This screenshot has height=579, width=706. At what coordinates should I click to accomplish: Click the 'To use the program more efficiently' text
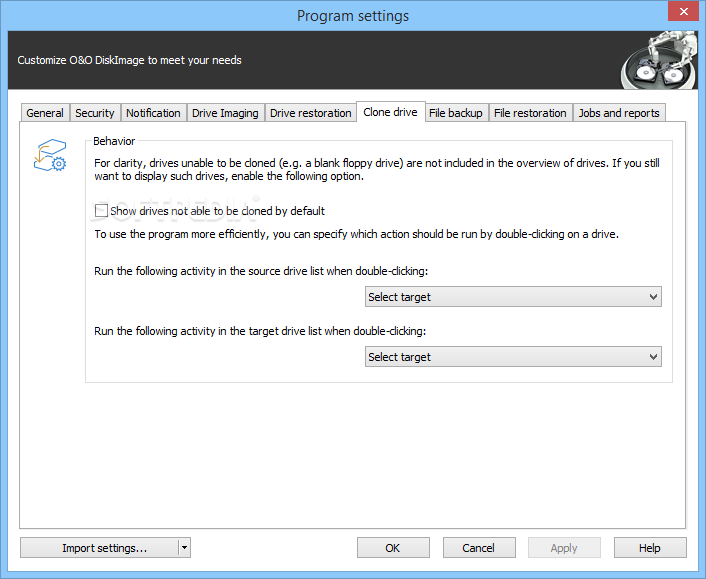click(x=356, y=234)
